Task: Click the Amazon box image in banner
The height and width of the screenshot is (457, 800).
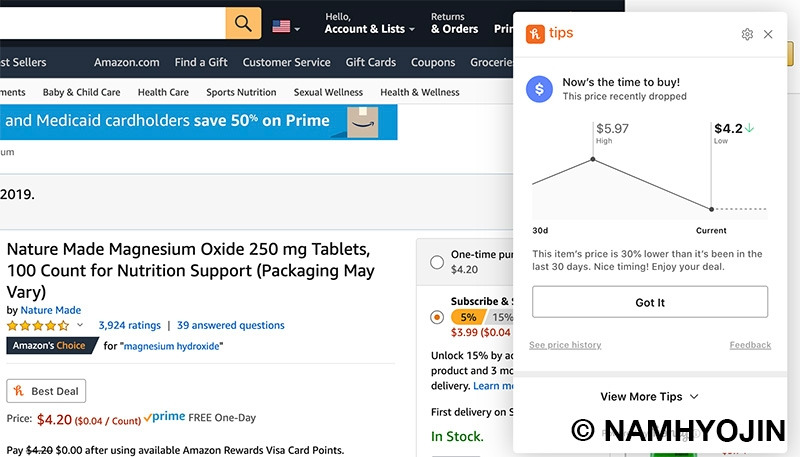Action: click(x=362, y=122)
